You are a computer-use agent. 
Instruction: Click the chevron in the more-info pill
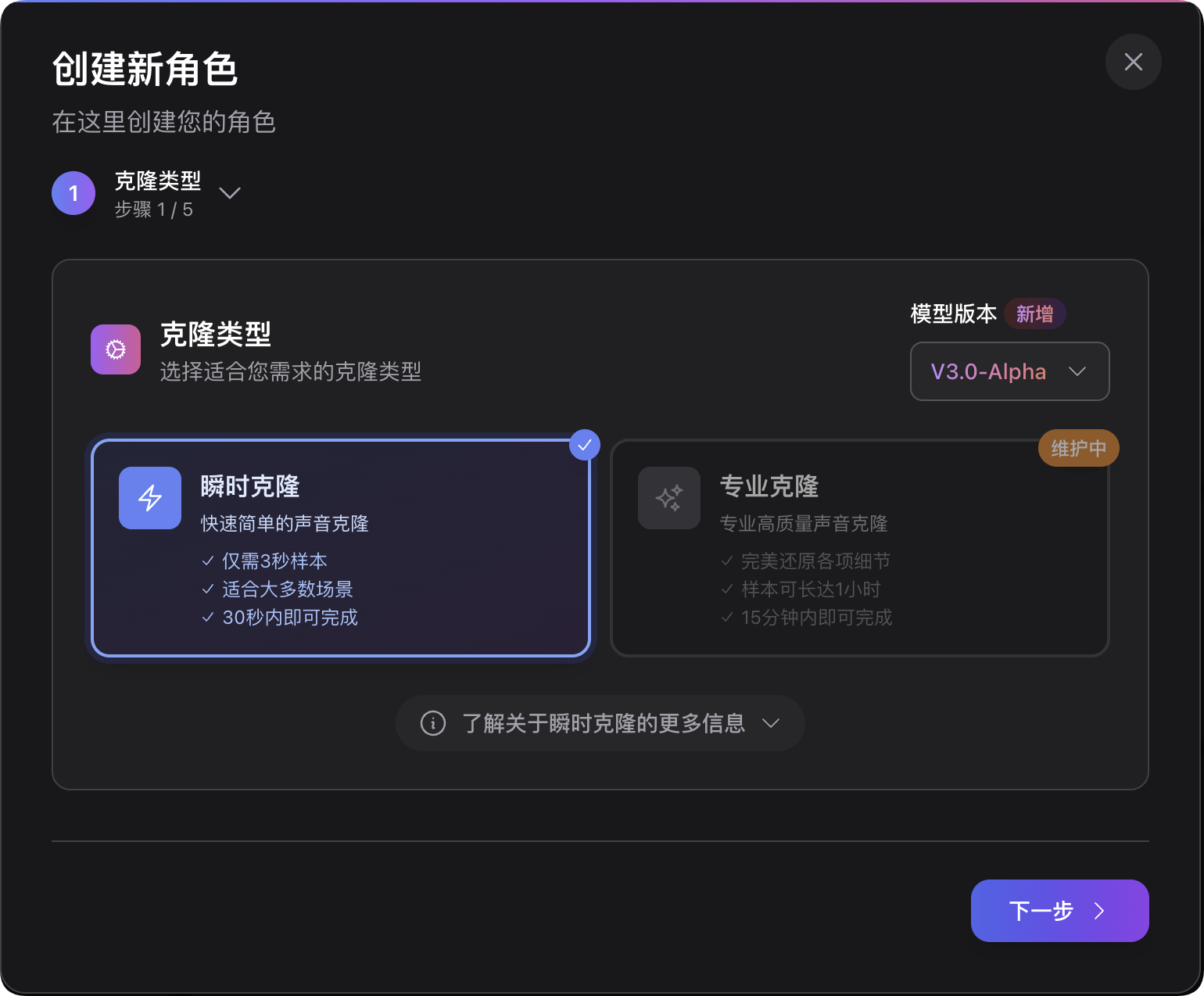pos(771,723)
